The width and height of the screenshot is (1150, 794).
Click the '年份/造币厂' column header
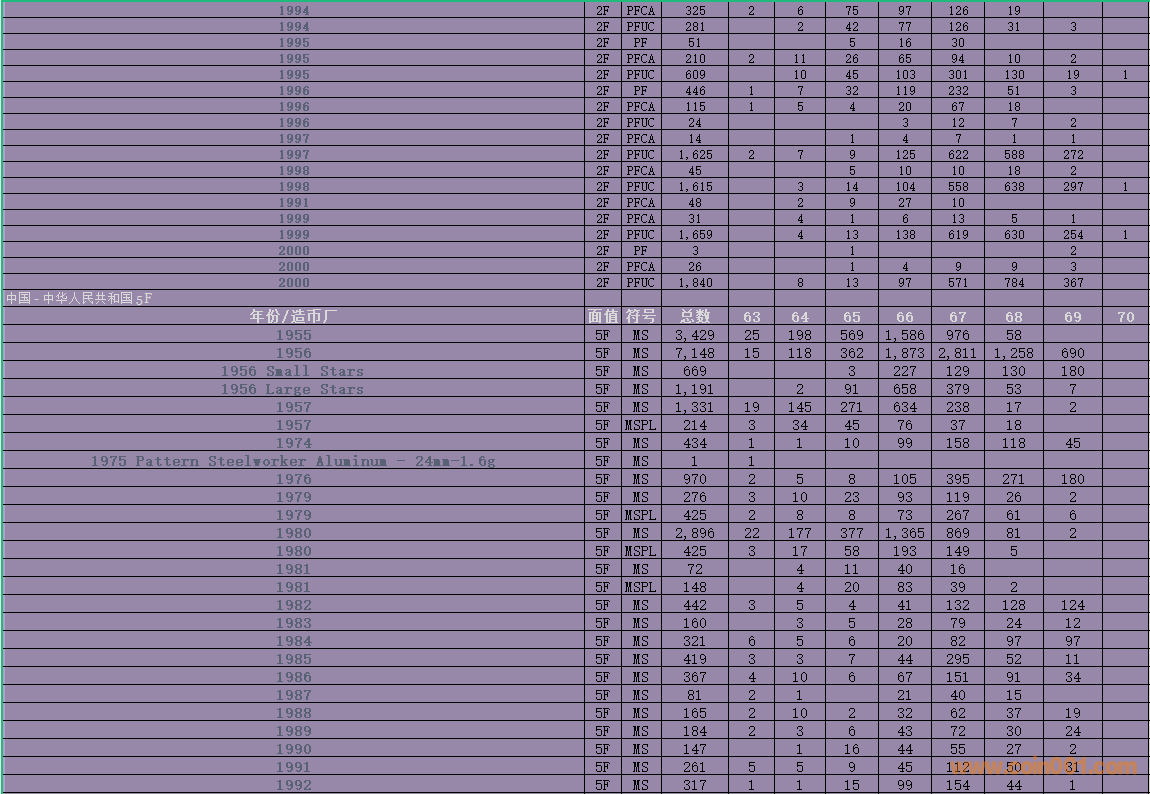(293, 316)
